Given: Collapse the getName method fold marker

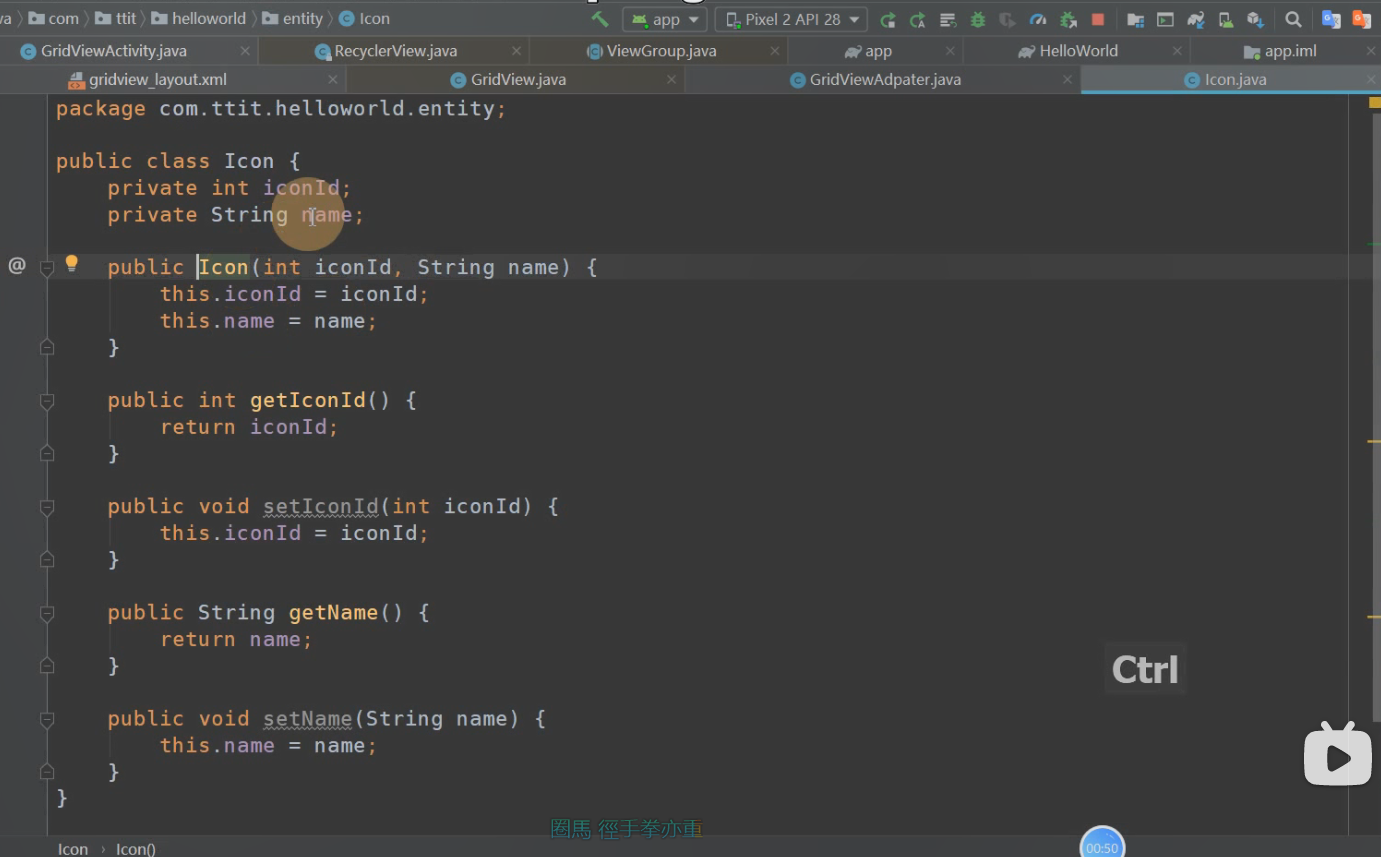Looking at the screenshot, I should tap(47, 613).
